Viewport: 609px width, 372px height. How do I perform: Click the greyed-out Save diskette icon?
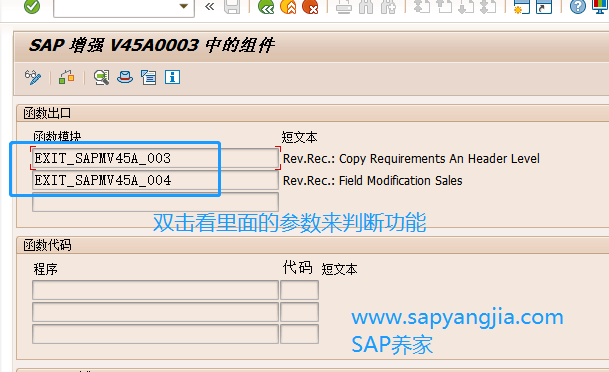coord(232,7)
